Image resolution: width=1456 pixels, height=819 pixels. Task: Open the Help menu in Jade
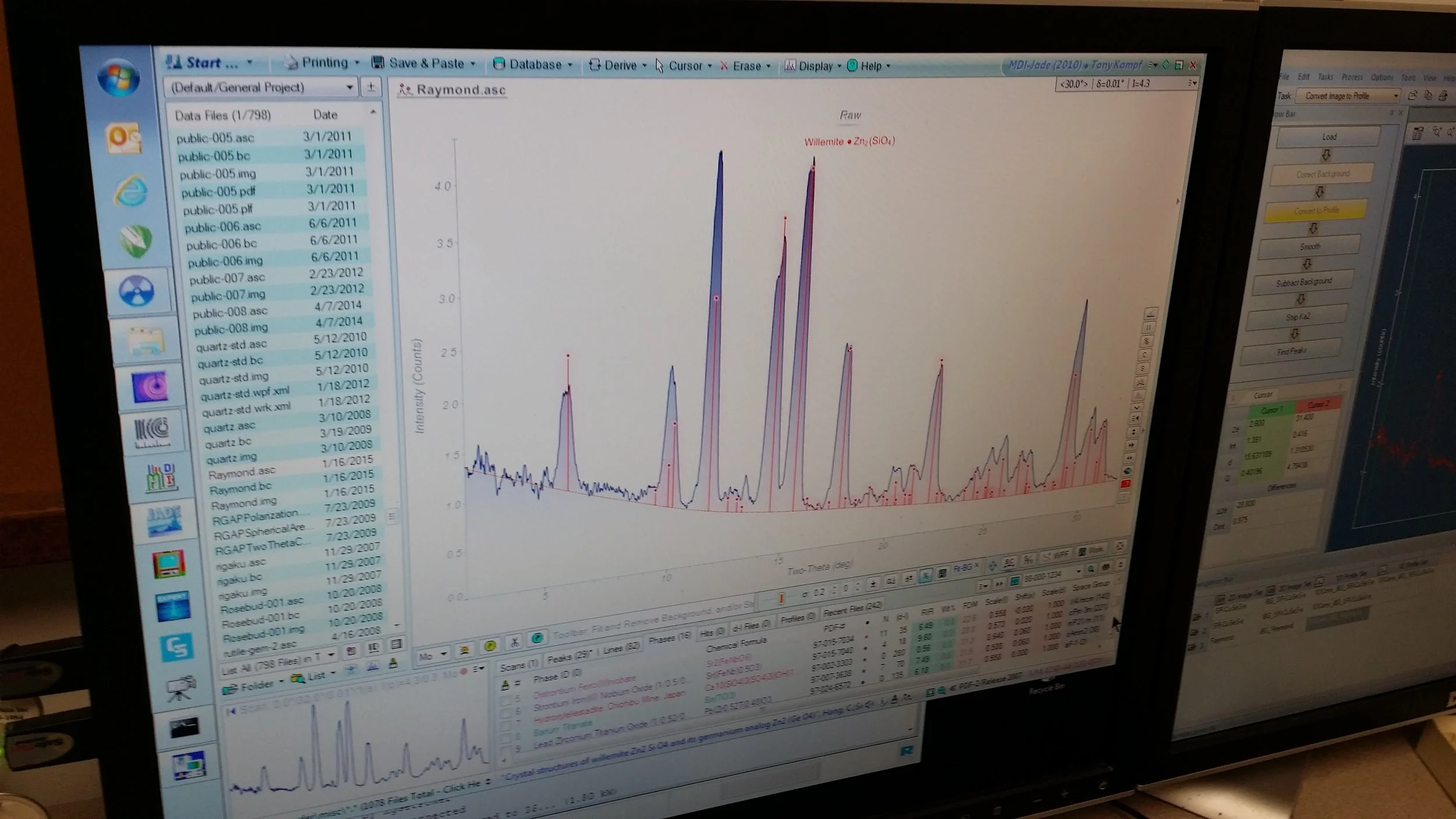pyautogui.click(x=868, y=66)
